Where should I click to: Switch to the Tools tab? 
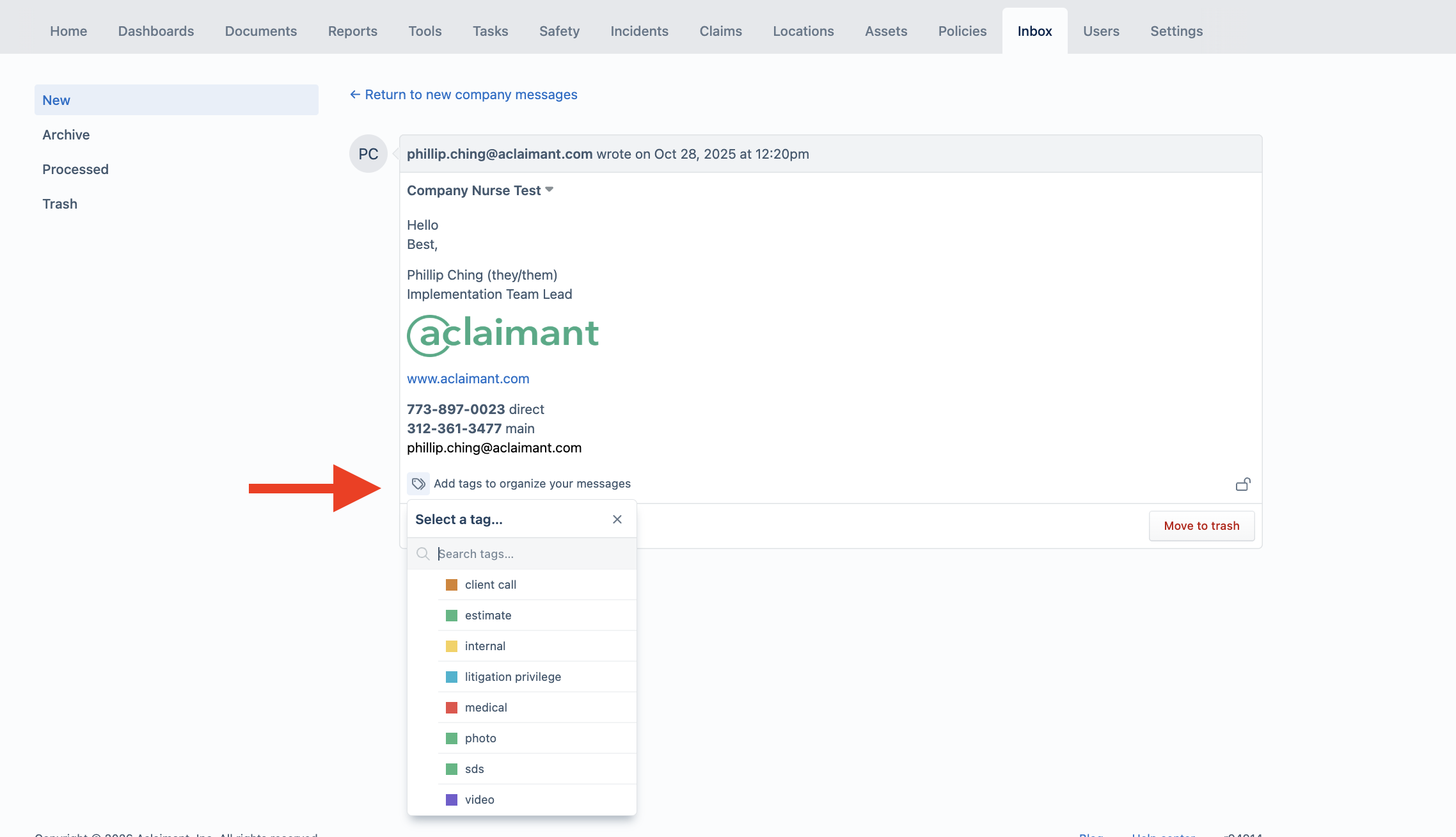coord(425,31)
